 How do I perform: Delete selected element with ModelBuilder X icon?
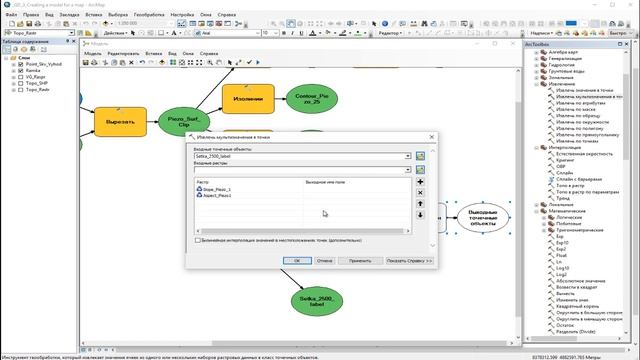pos(131,62)
